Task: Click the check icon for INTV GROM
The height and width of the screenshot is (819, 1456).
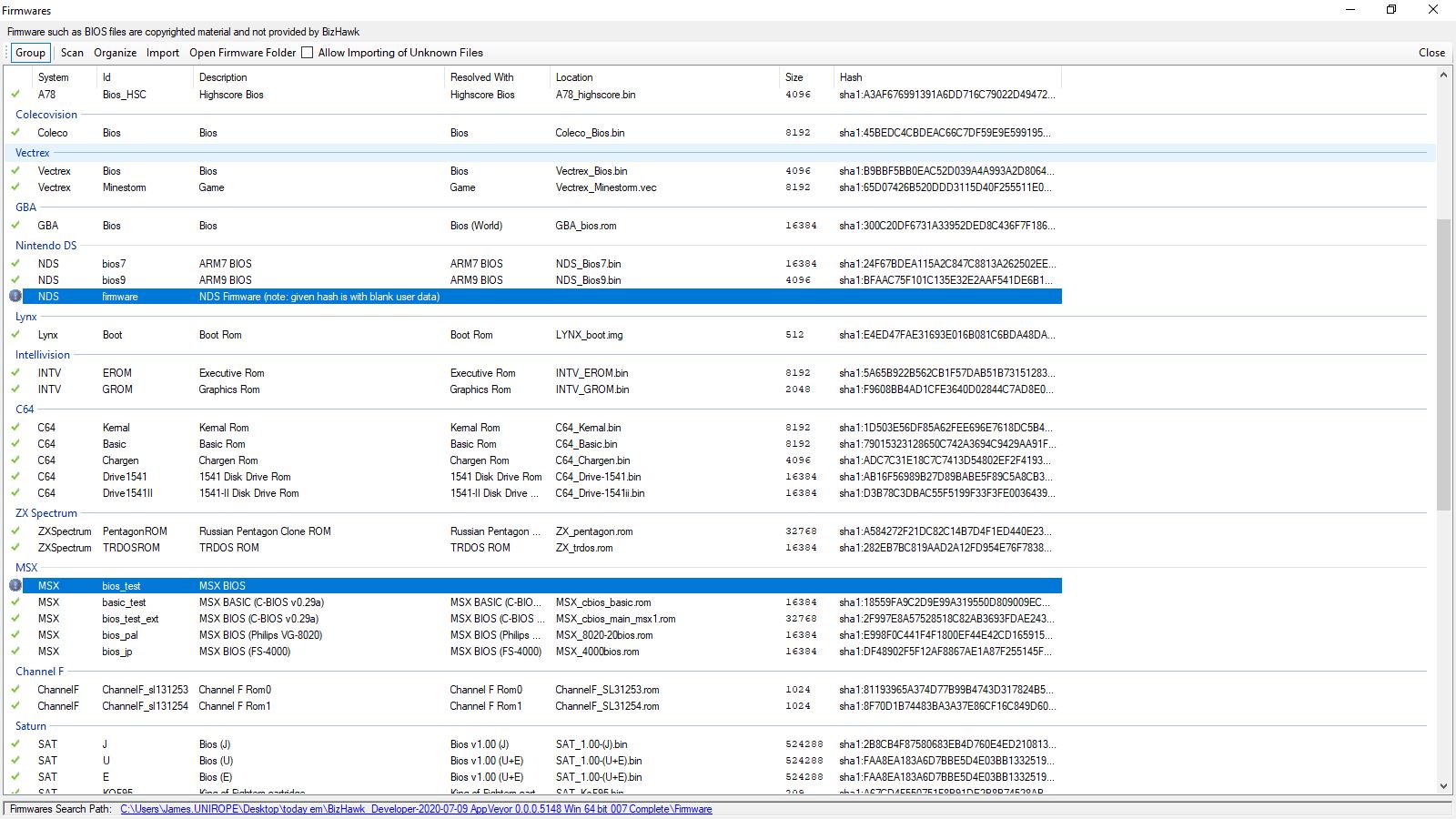Action: [x=15, y=389]
